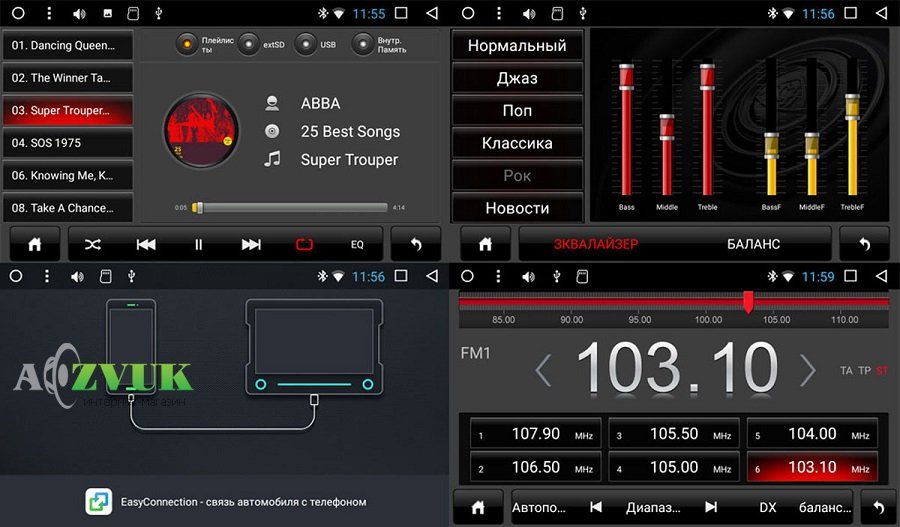Toggle DX reception mode

point(767,507)
